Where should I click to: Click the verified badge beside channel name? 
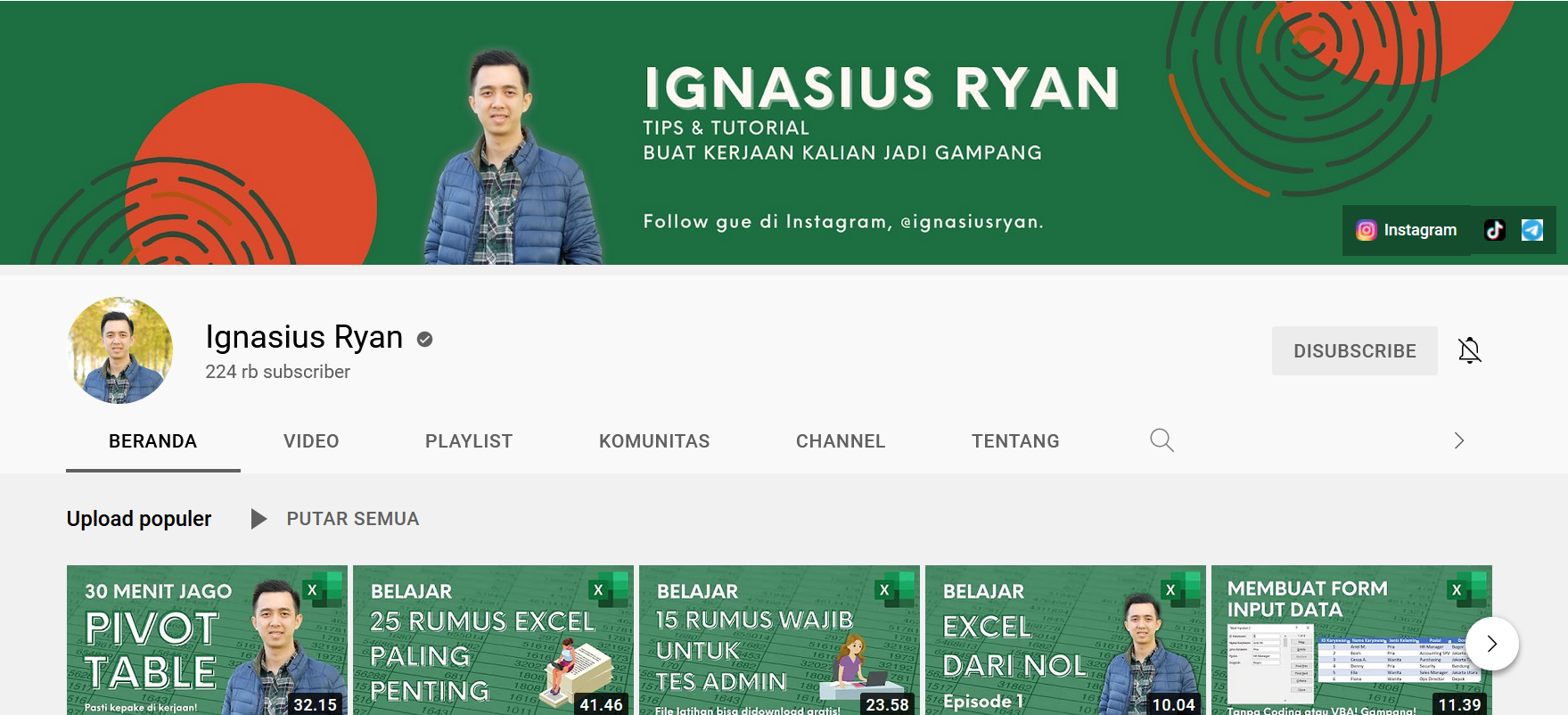pyautogui.click(x=425, y=339)
